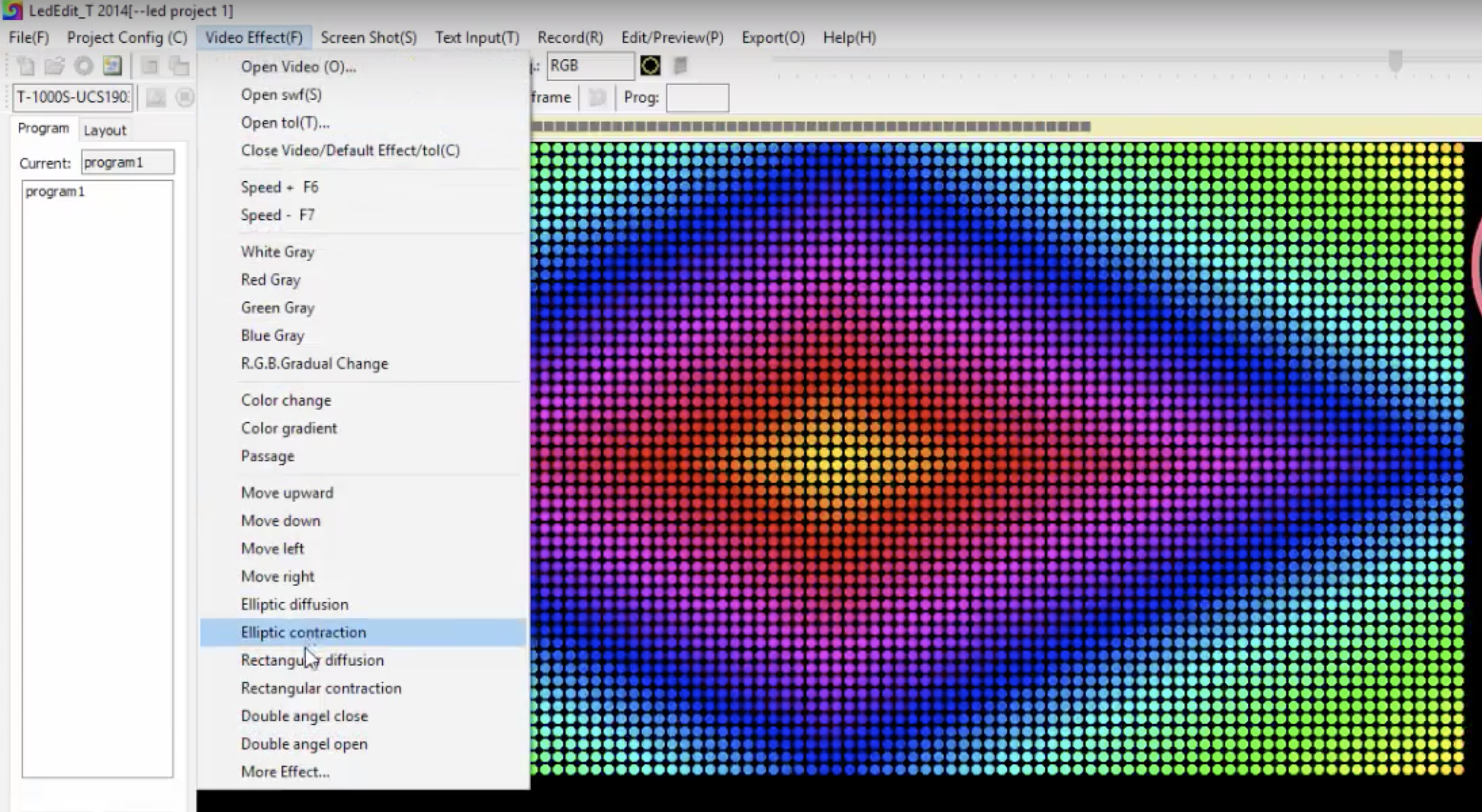
Task: Select the frame capture icon
Action: [597, 97]
